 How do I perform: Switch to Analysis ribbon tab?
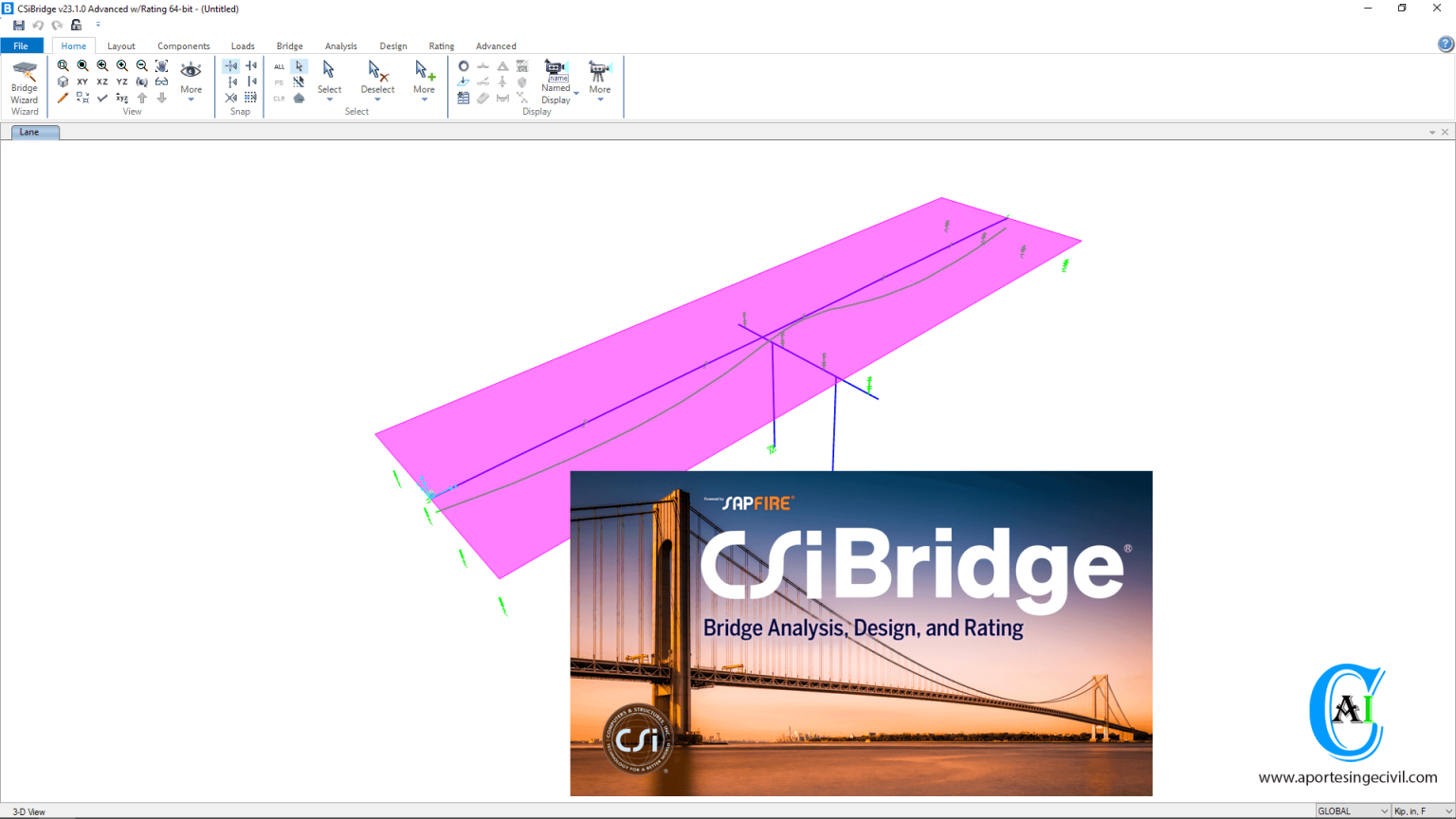coord(341,45)
